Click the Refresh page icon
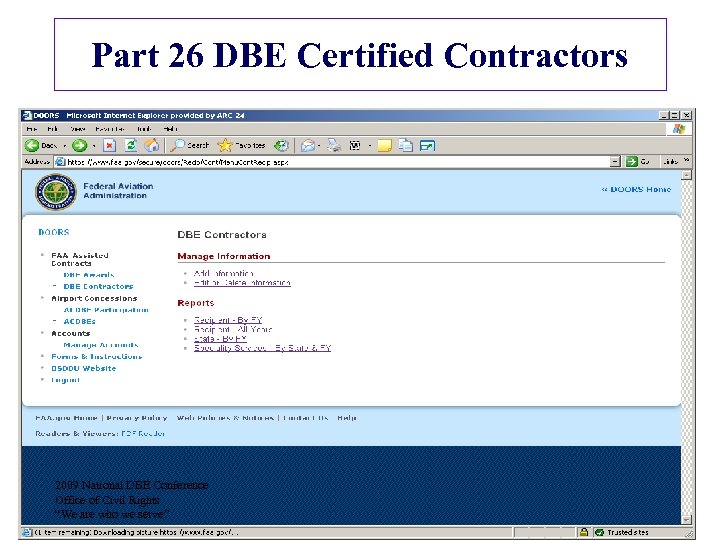The height and width of the screenshot is (540, 720). click(131, 146)
